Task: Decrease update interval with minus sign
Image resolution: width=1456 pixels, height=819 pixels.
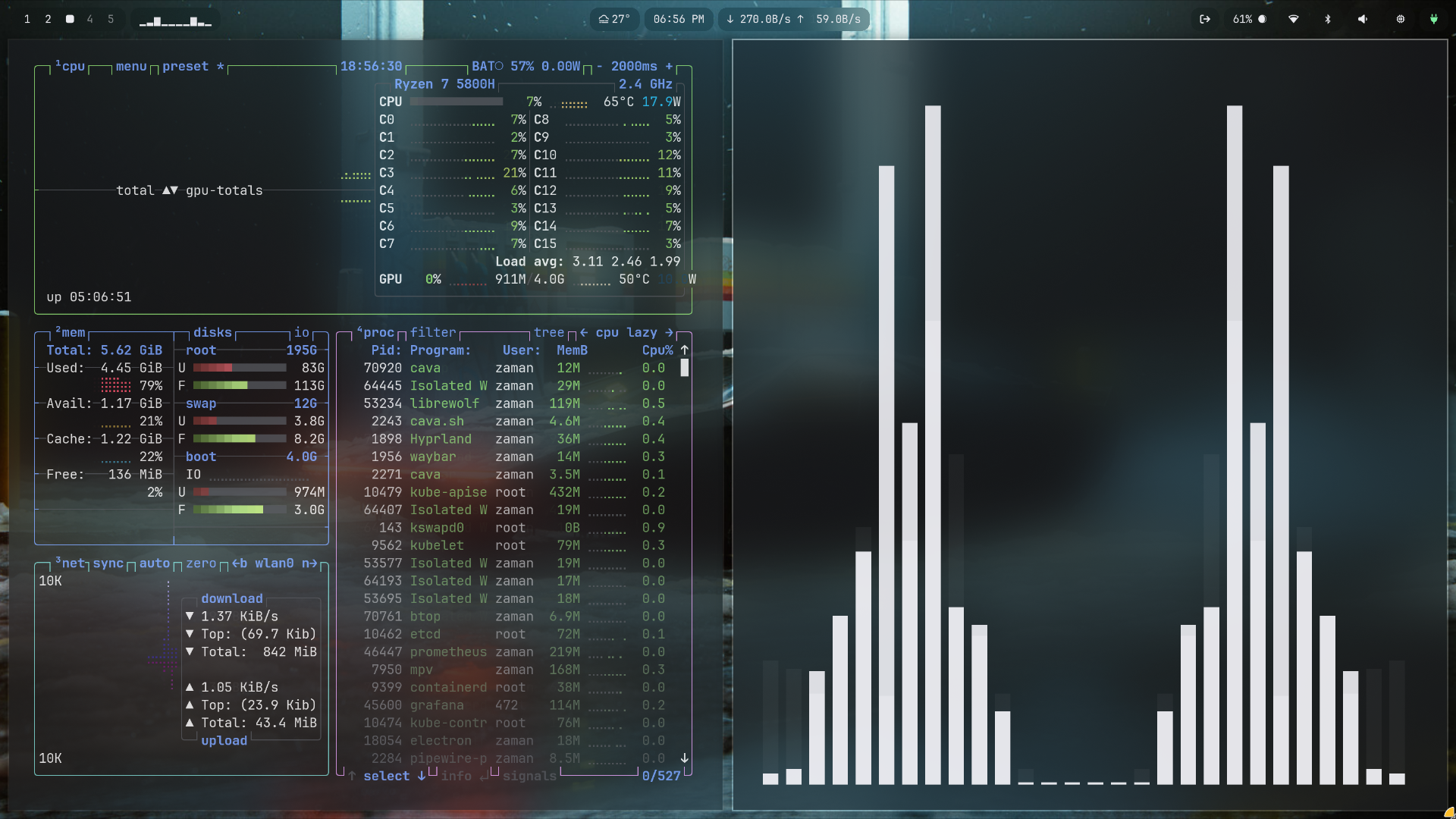Action: (599, 67)
